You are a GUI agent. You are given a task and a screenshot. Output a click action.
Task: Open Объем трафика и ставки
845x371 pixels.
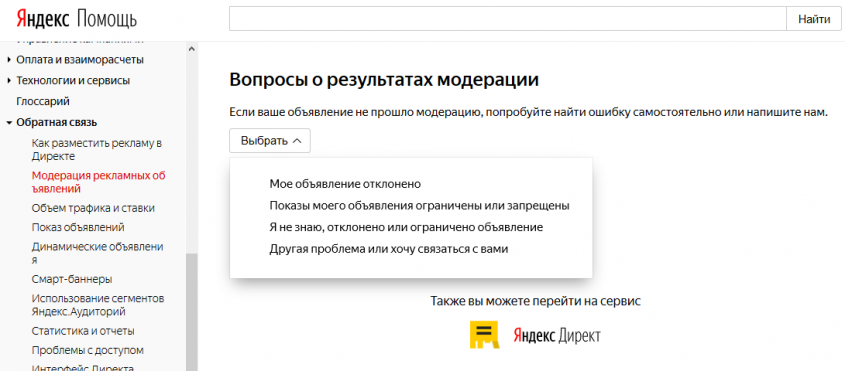[93, 208]
